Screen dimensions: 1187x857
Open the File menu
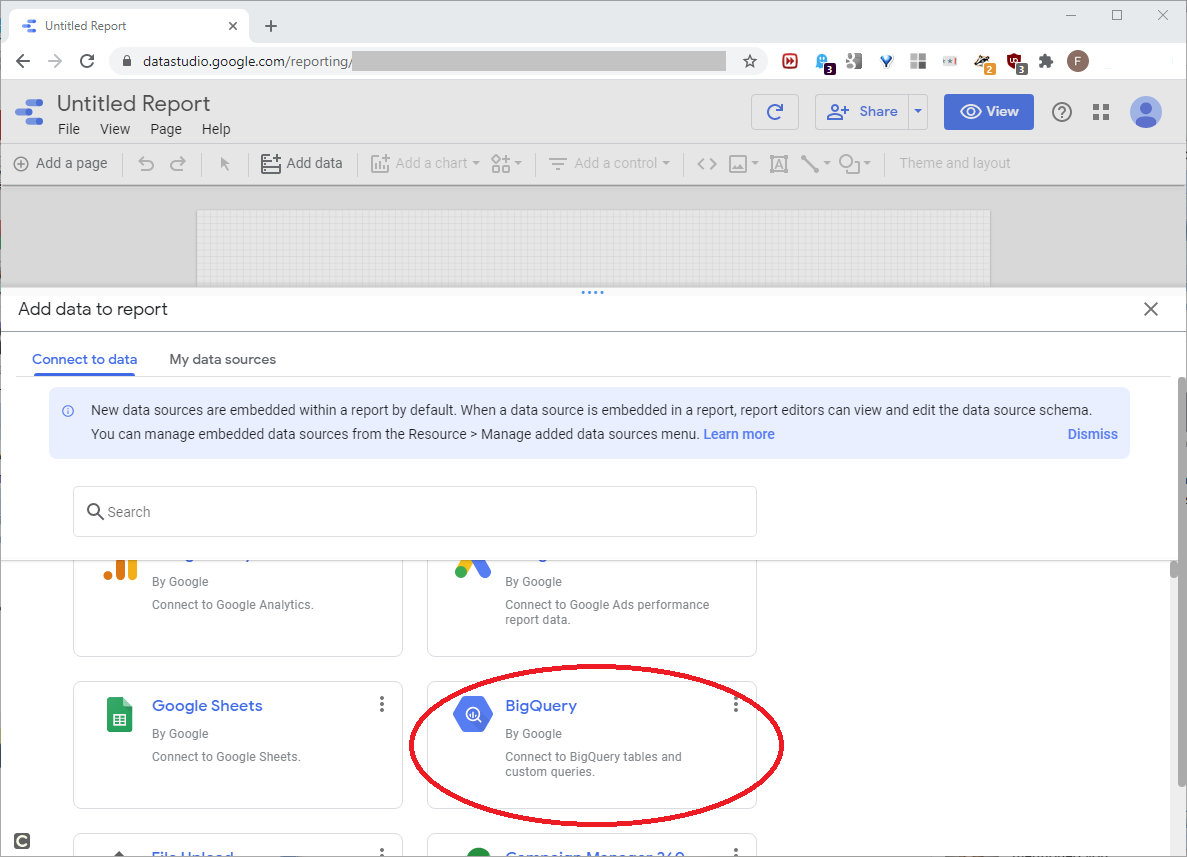pyautogui.click(x=69, y=129)
